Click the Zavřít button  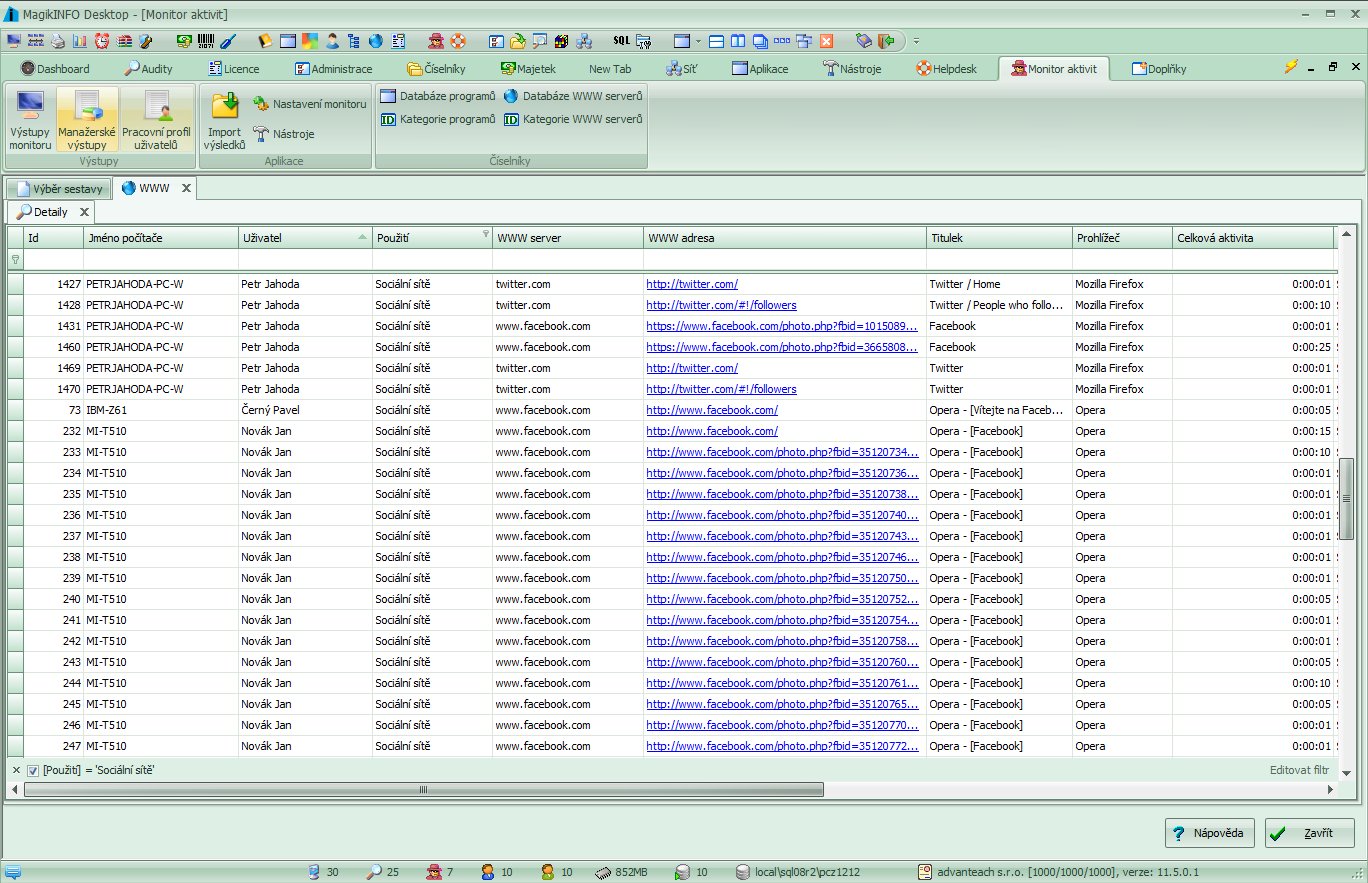1309,833
